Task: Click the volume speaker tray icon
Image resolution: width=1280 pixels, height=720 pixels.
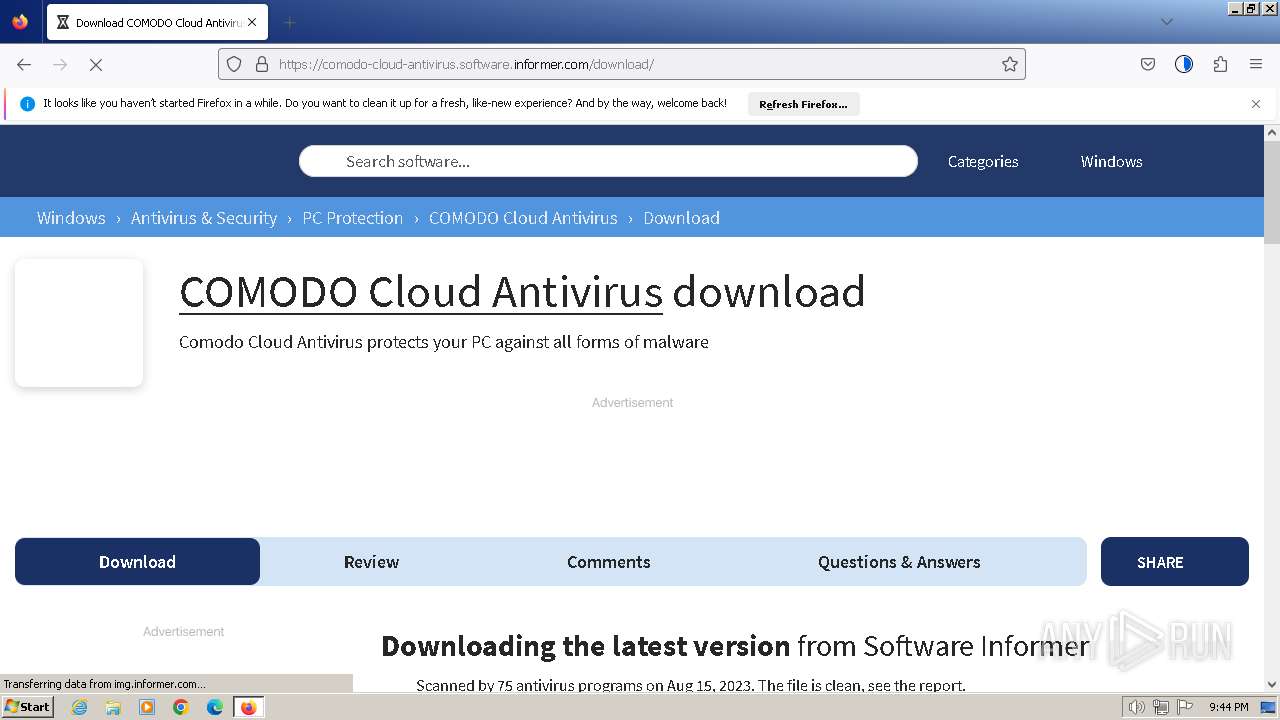Action: (x=1137, y=707)
